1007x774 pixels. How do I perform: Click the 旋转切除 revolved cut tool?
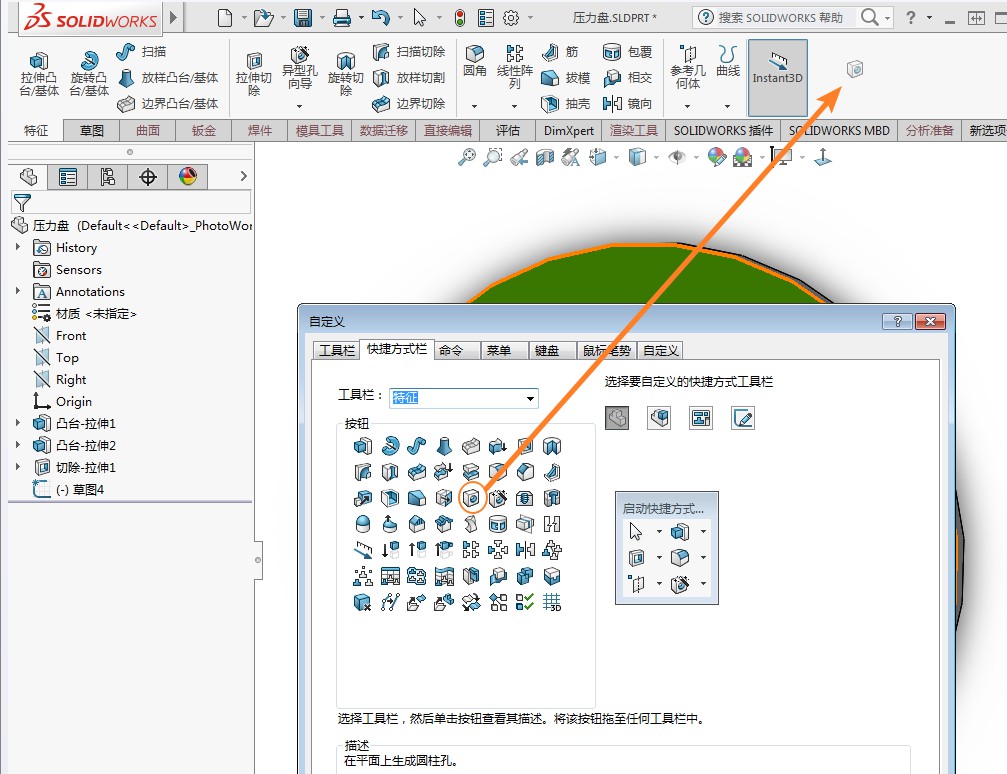tap(346, 74)
